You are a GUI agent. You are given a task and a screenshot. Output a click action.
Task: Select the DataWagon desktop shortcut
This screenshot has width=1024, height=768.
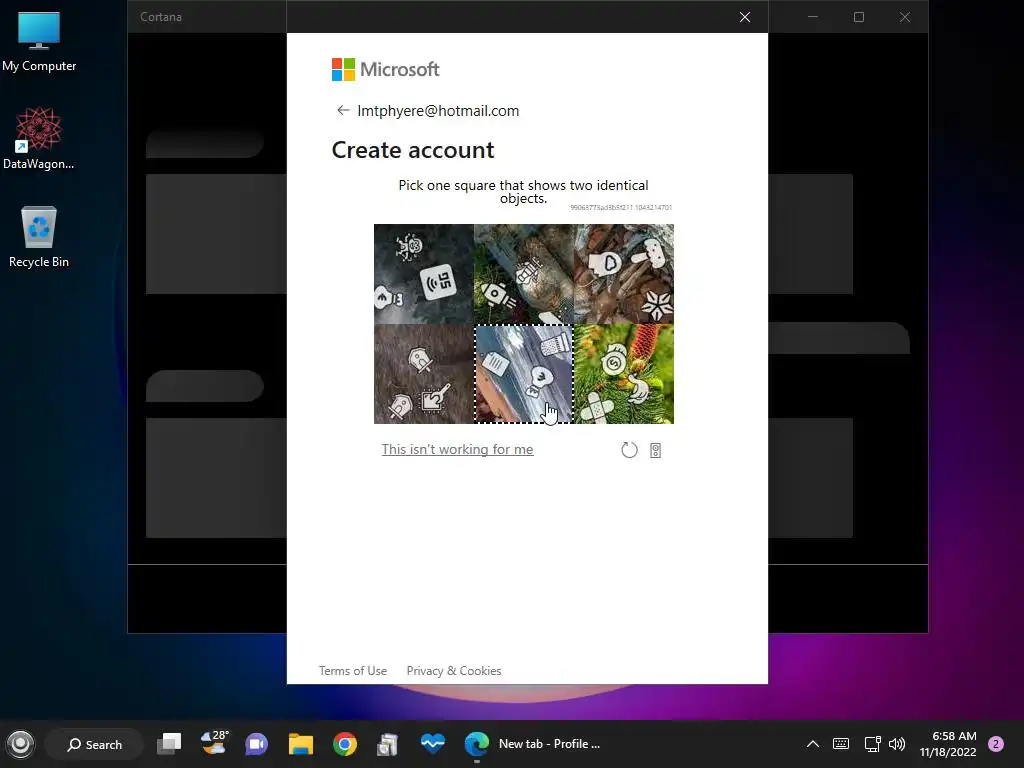pos(39,138)
